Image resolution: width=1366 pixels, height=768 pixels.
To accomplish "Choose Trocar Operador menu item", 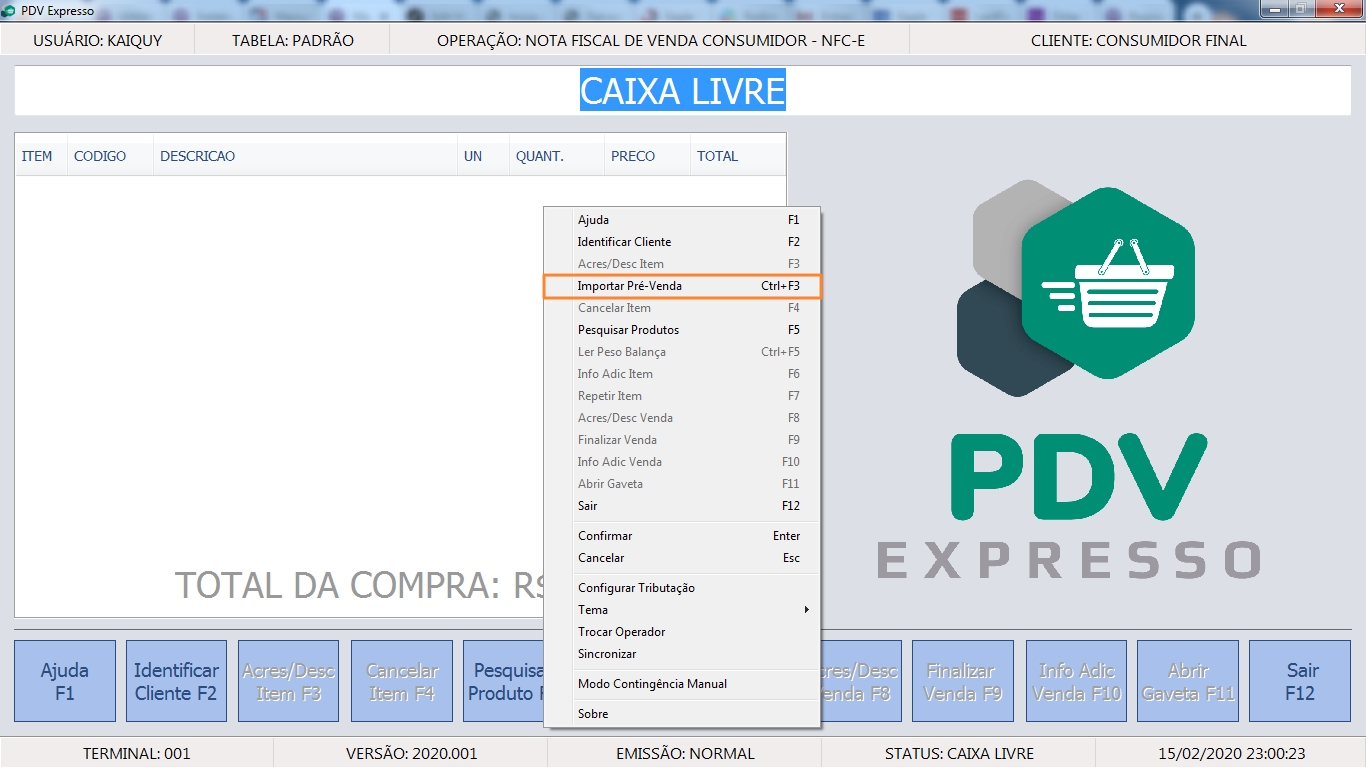I will point(681,632).
